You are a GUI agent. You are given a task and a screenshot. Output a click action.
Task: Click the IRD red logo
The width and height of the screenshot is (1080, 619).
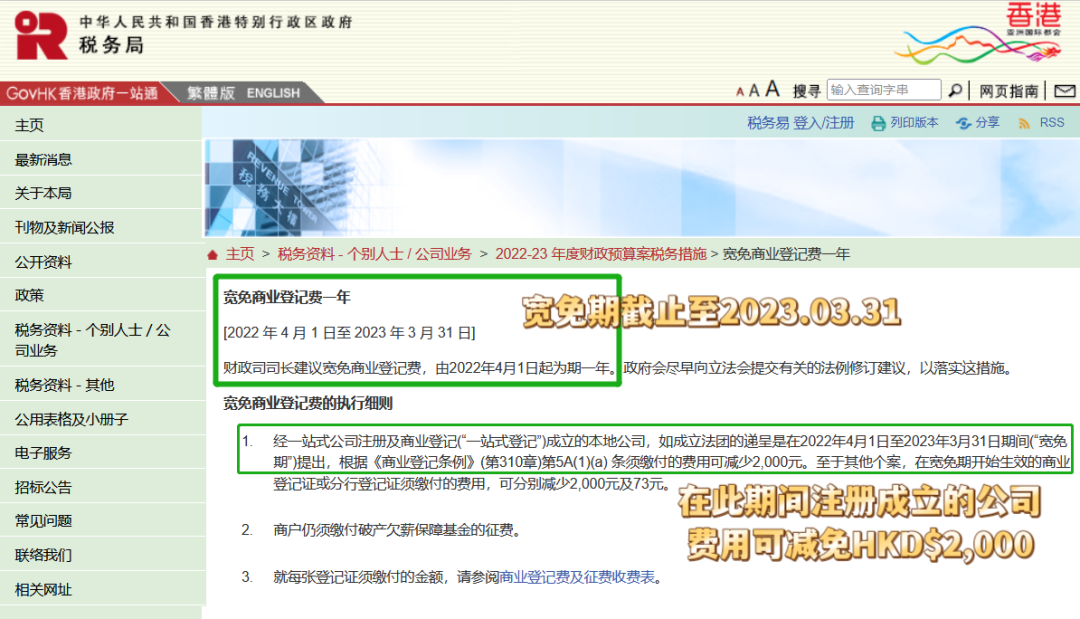[41, 35]
